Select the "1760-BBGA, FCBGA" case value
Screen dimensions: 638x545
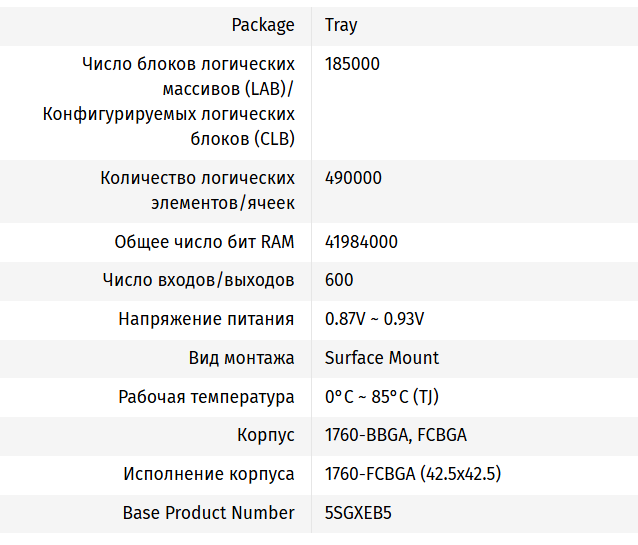click(x=396, y=435)
